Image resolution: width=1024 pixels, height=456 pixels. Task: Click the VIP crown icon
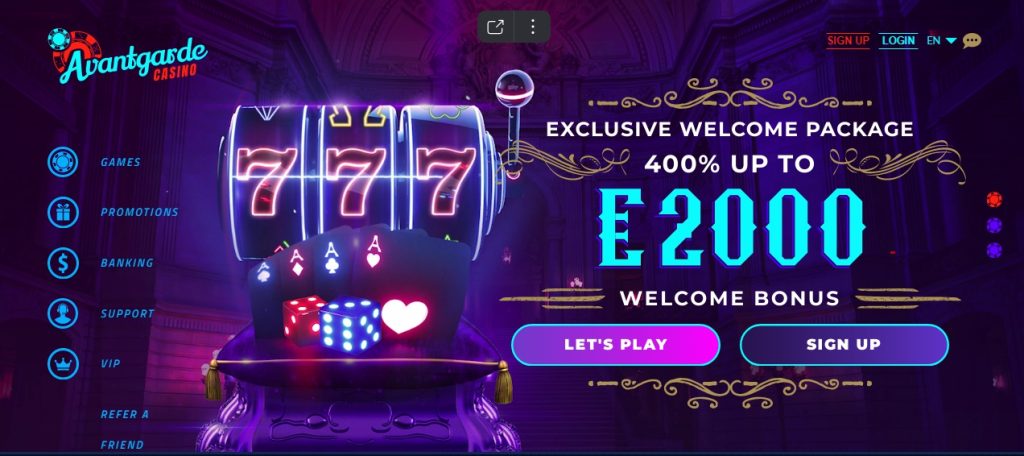pyautogui.click(x=63, y=364)
